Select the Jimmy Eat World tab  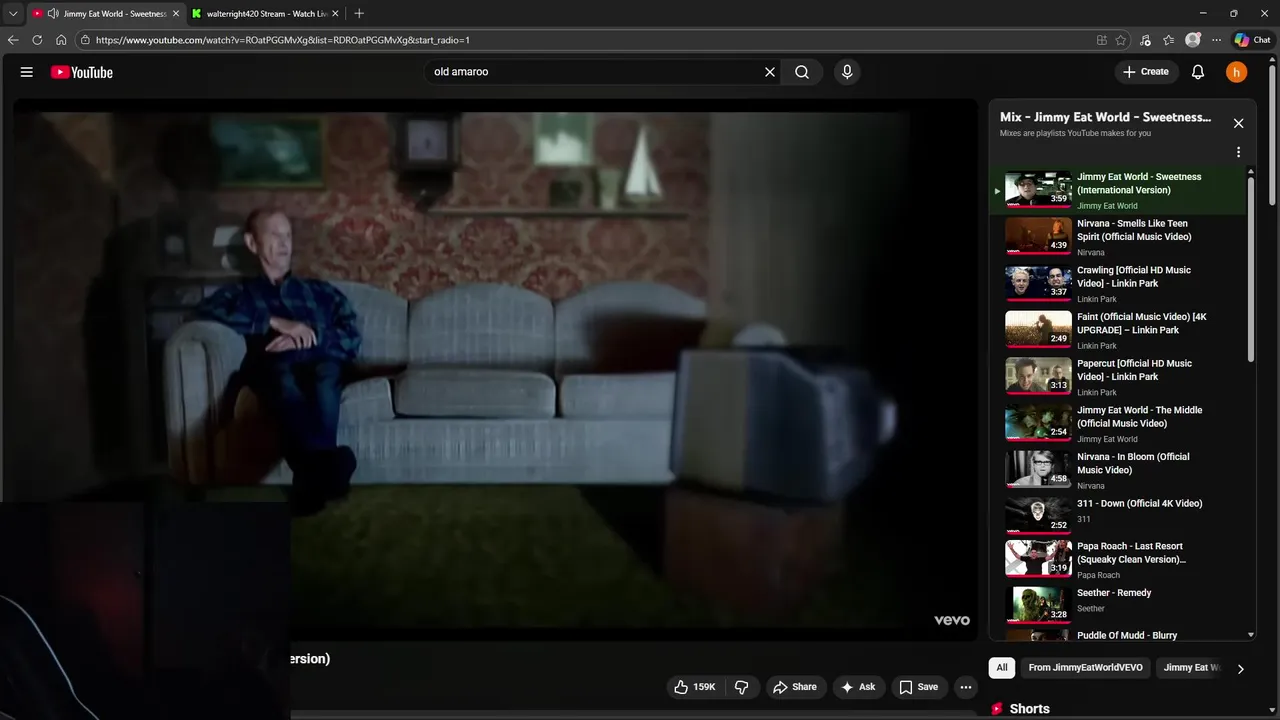click(105, 13)
